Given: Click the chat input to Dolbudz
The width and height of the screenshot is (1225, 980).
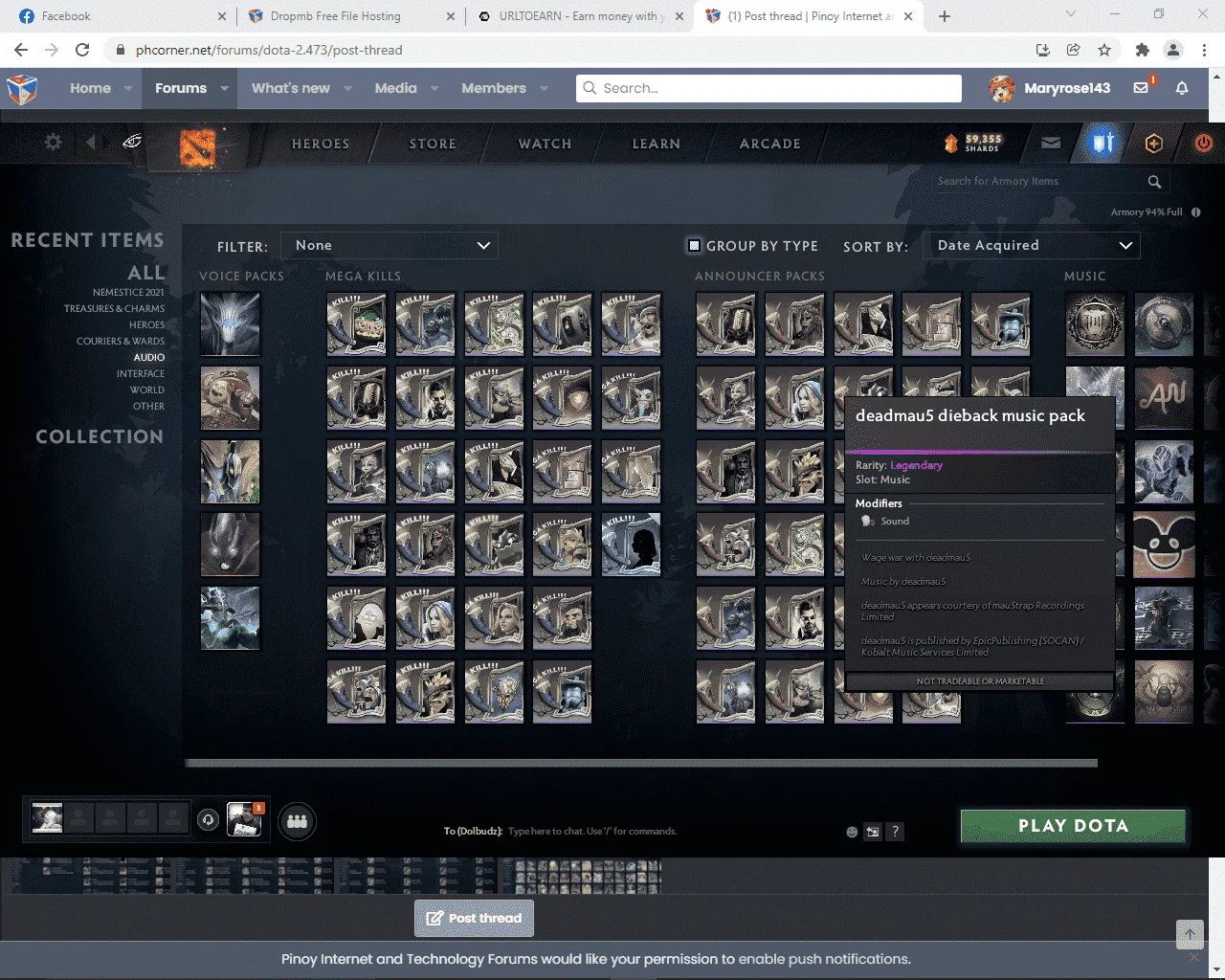Looking at the screenshot, I should tap(592, 832).
